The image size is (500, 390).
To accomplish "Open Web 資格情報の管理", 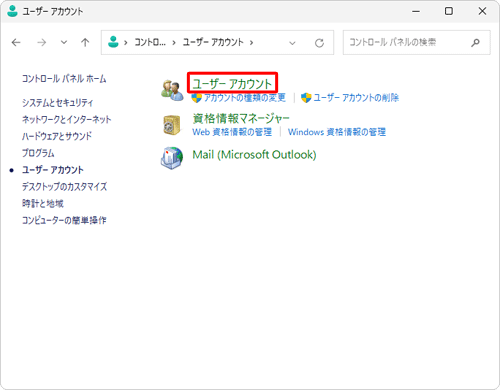I will [x=232, y=132].
